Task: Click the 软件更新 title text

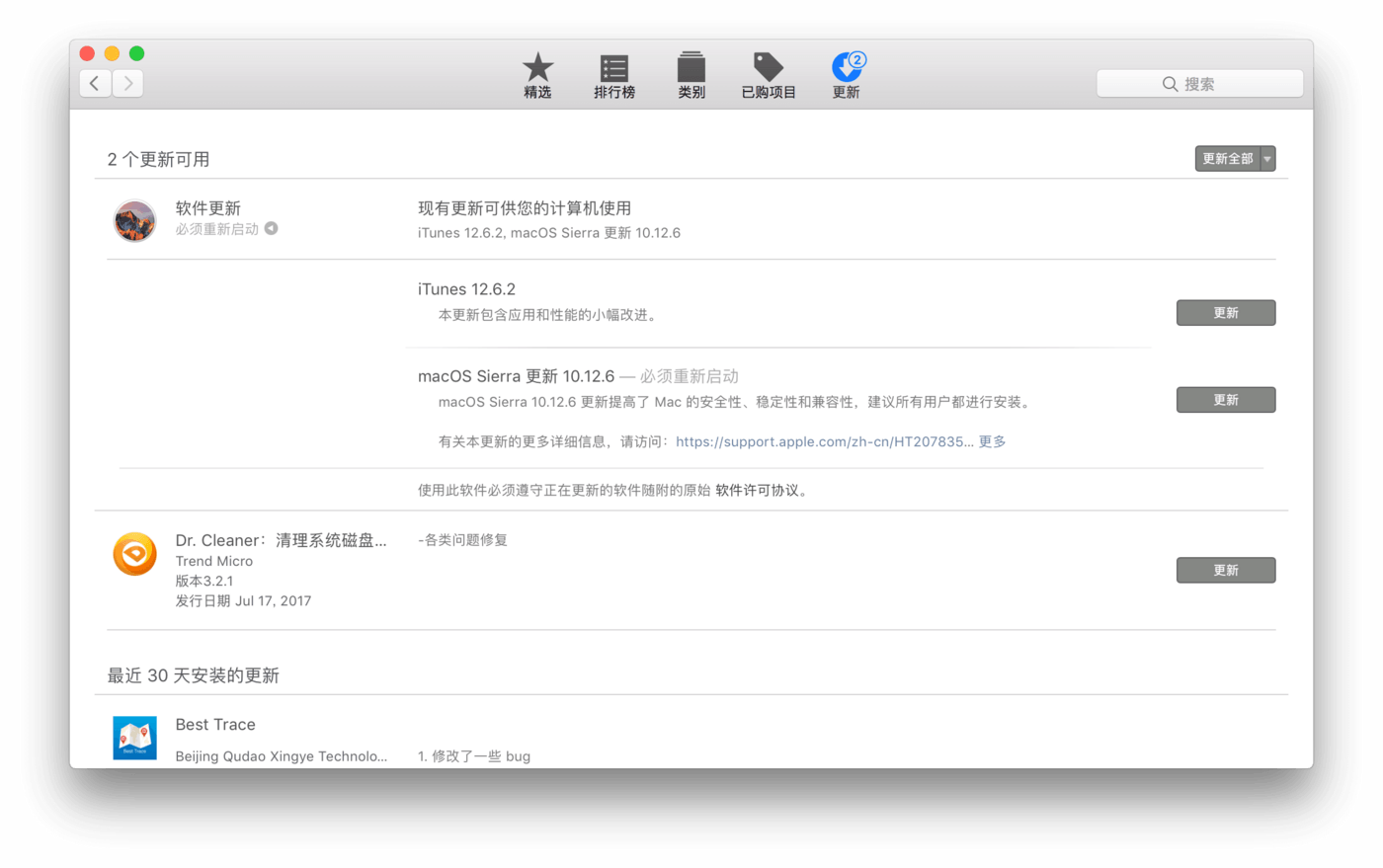Action: coord(208,208)
